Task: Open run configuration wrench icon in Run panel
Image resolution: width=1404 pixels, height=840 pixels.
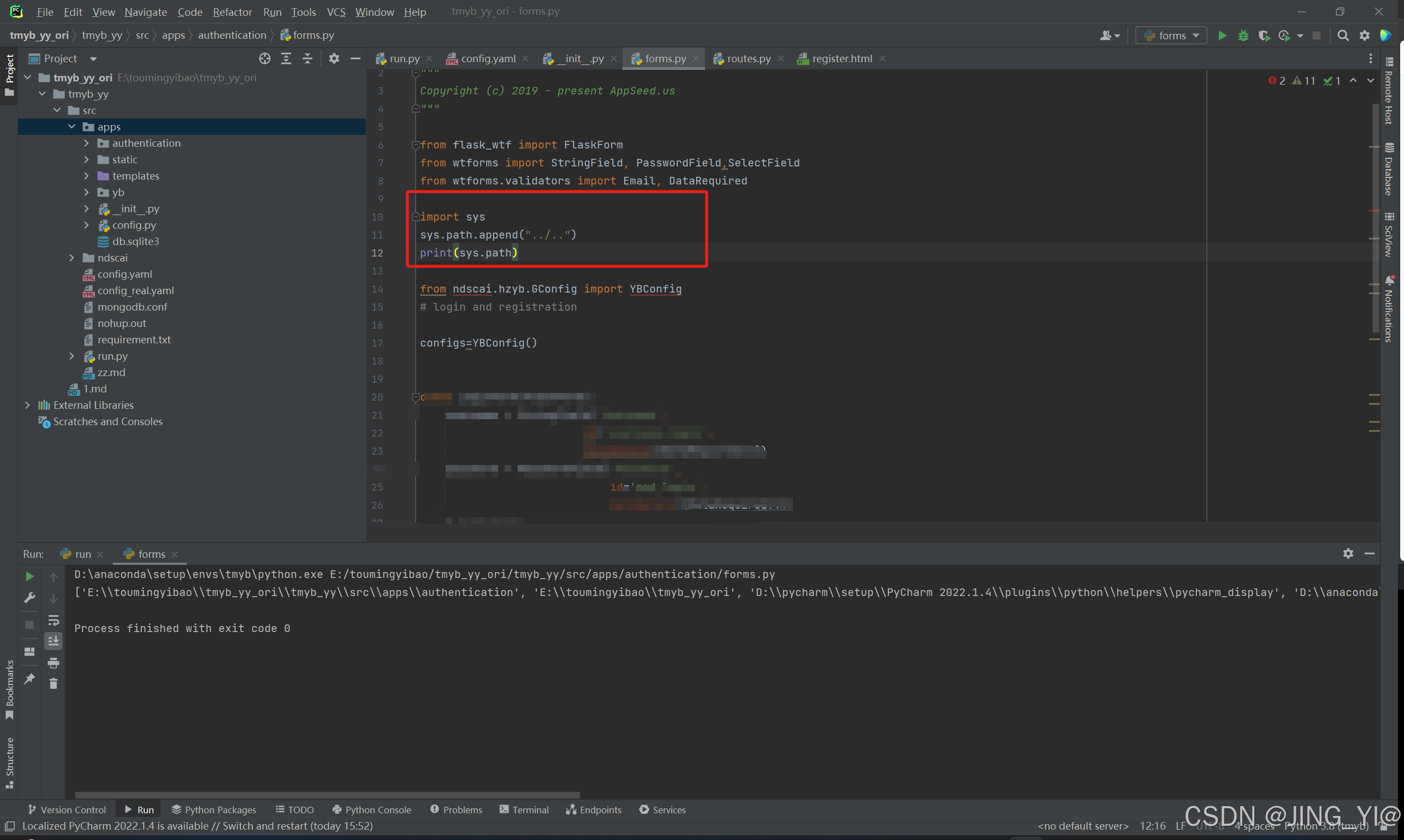Action: 29,598
